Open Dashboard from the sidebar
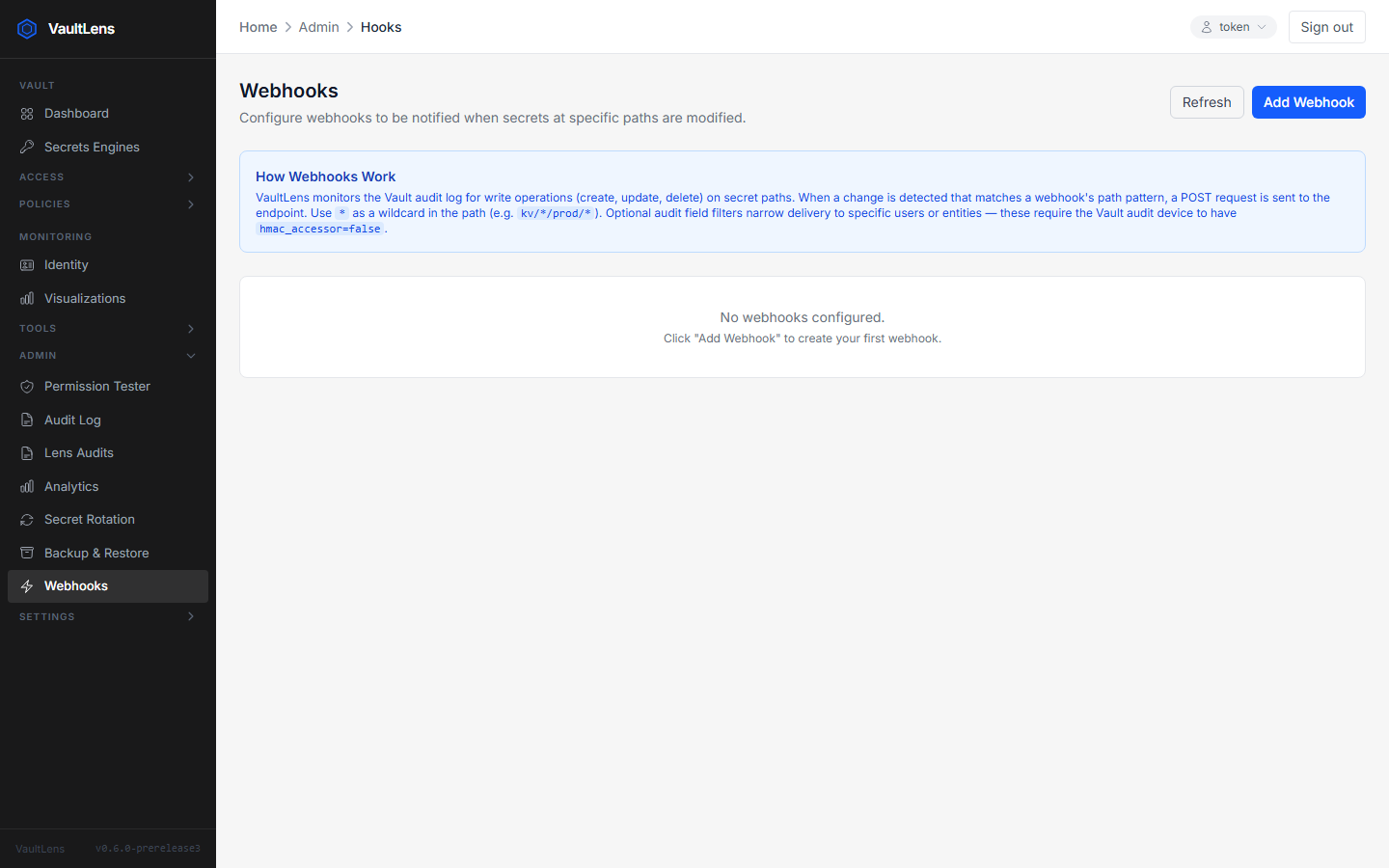1389x868 pixels. coord(108,114)
